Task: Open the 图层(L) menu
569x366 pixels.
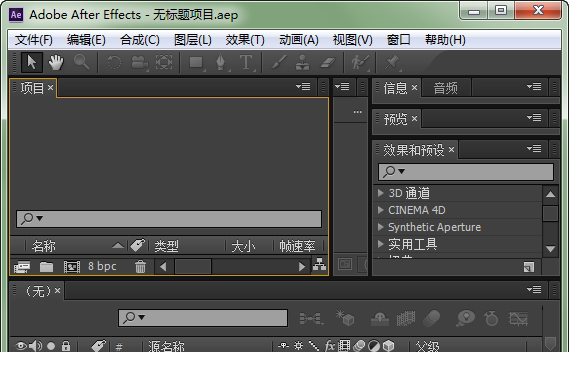Action: click(193, 40)
